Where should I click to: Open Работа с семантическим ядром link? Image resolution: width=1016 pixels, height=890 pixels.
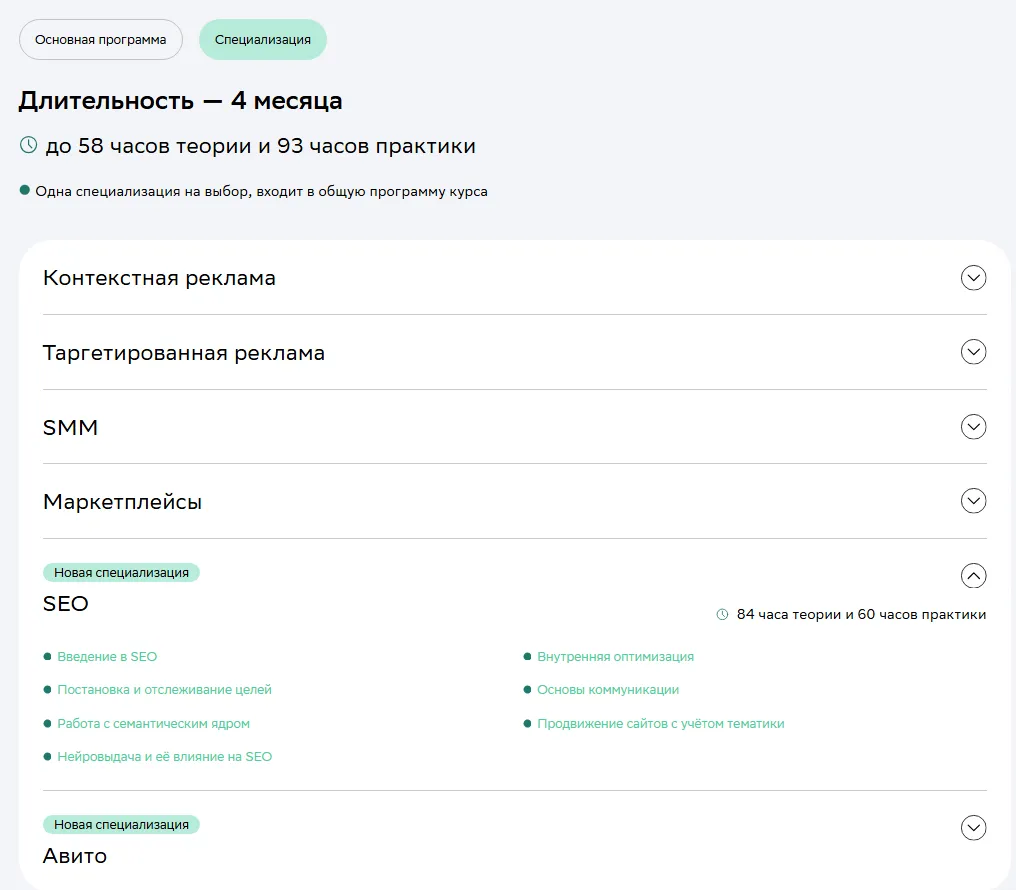(153, 723)
